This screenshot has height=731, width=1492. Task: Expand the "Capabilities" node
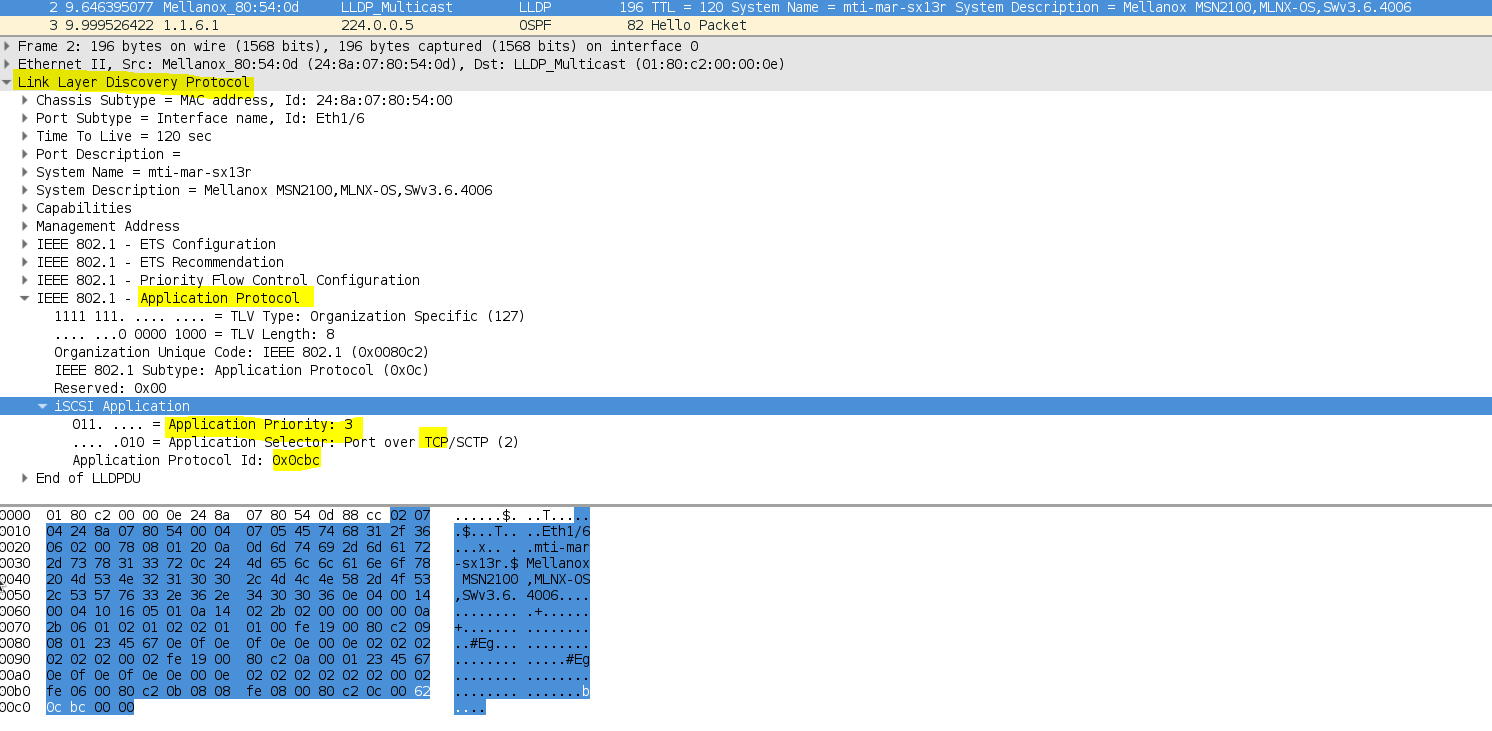pos(24,208)
